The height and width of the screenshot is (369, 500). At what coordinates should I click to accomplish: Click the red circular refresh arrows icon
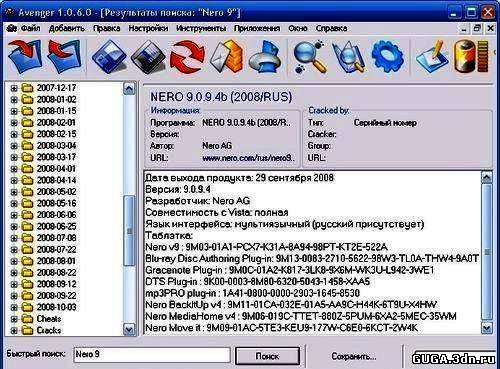(x=187, y=57)
